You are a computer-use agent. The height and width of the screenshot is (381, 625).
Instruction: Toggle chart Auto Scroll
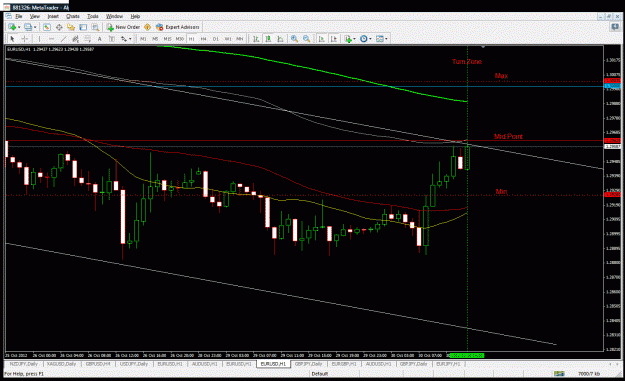pos(321,39)
